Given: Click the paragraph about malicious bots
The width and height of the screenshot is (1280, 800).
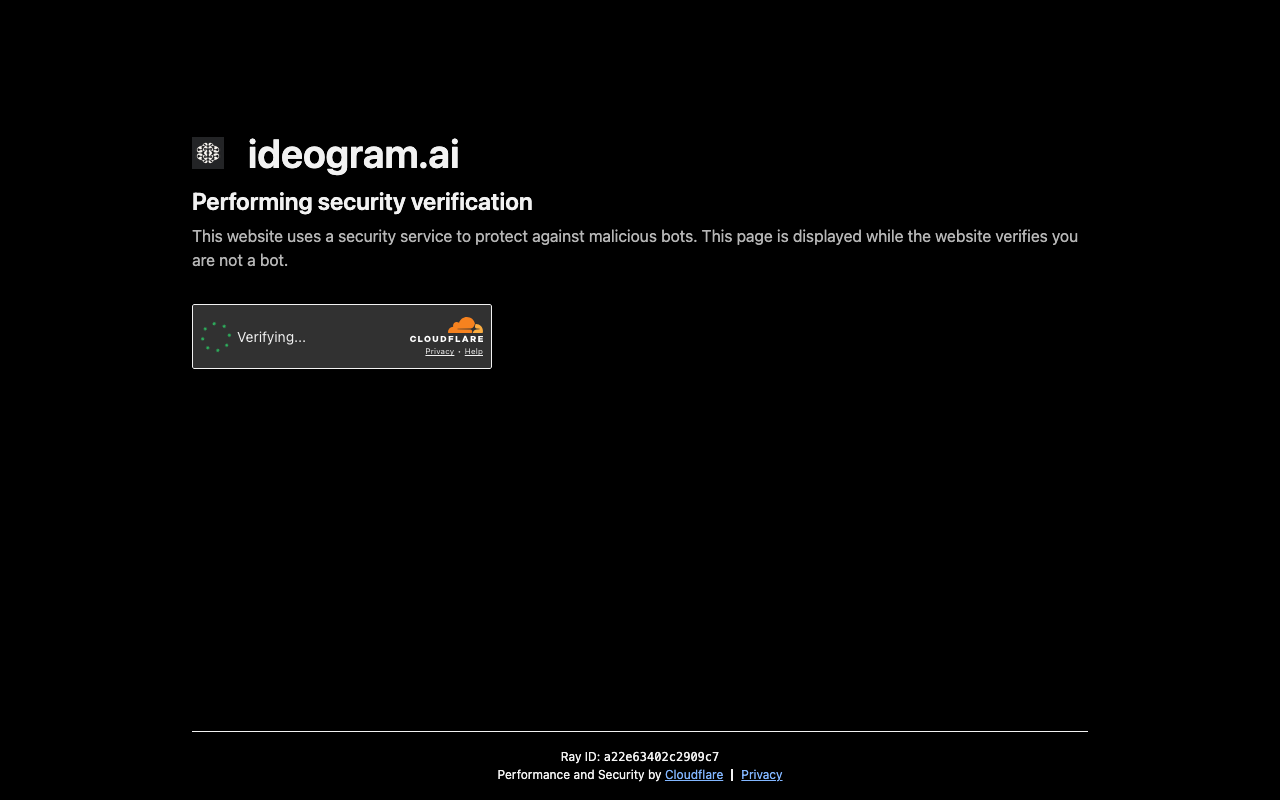Looking at the screenshot, I should coord(635,248).
